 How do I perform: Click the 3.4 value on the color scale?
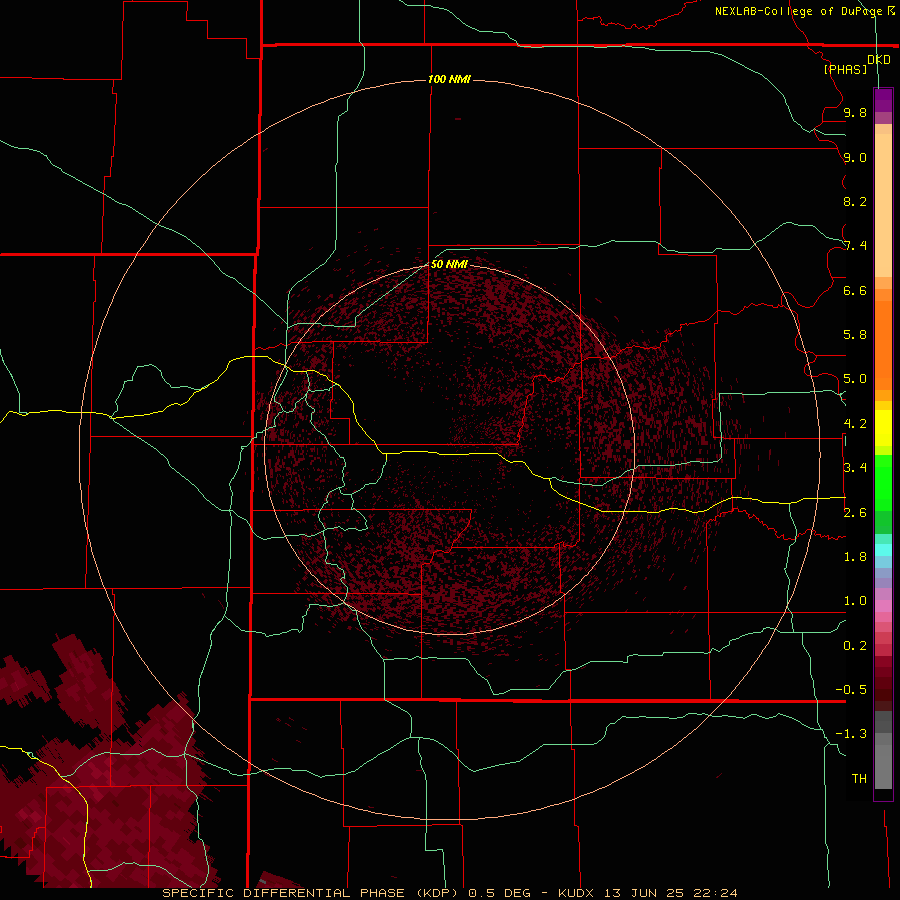click(x=855, y=468)
